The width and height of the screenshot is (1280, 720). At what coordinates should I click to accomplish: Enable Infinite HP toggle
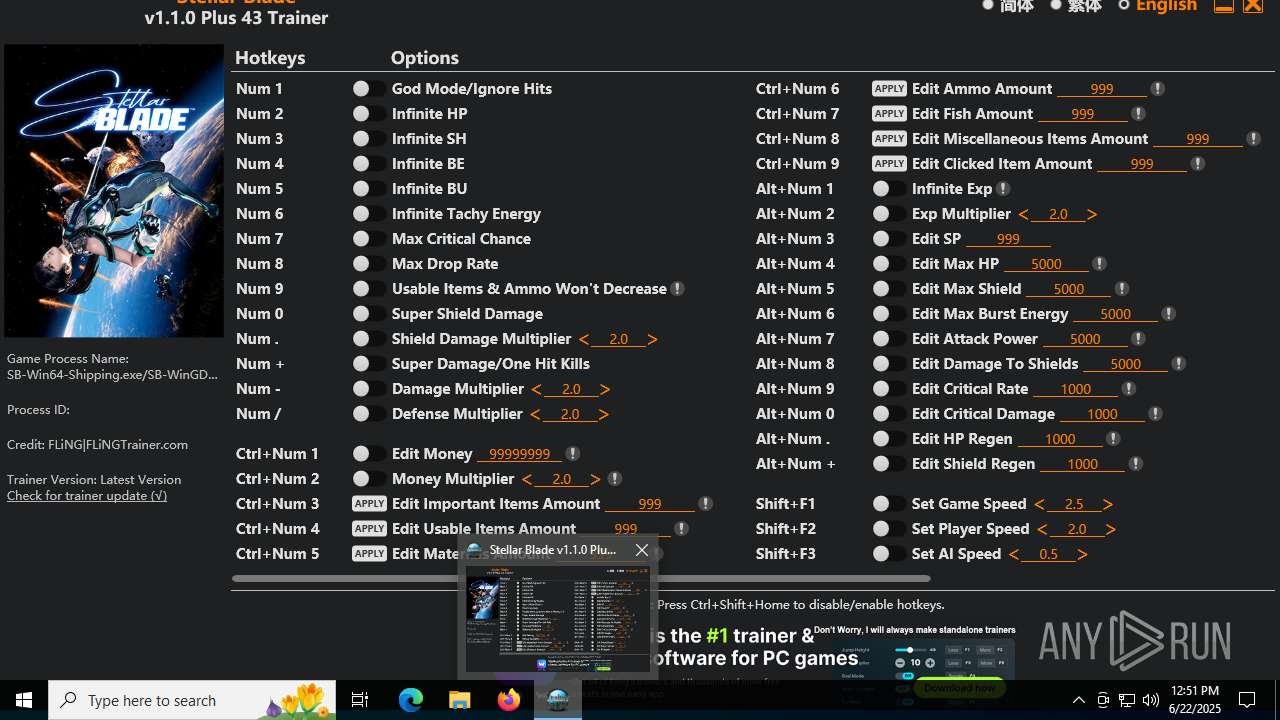[368, 114]
